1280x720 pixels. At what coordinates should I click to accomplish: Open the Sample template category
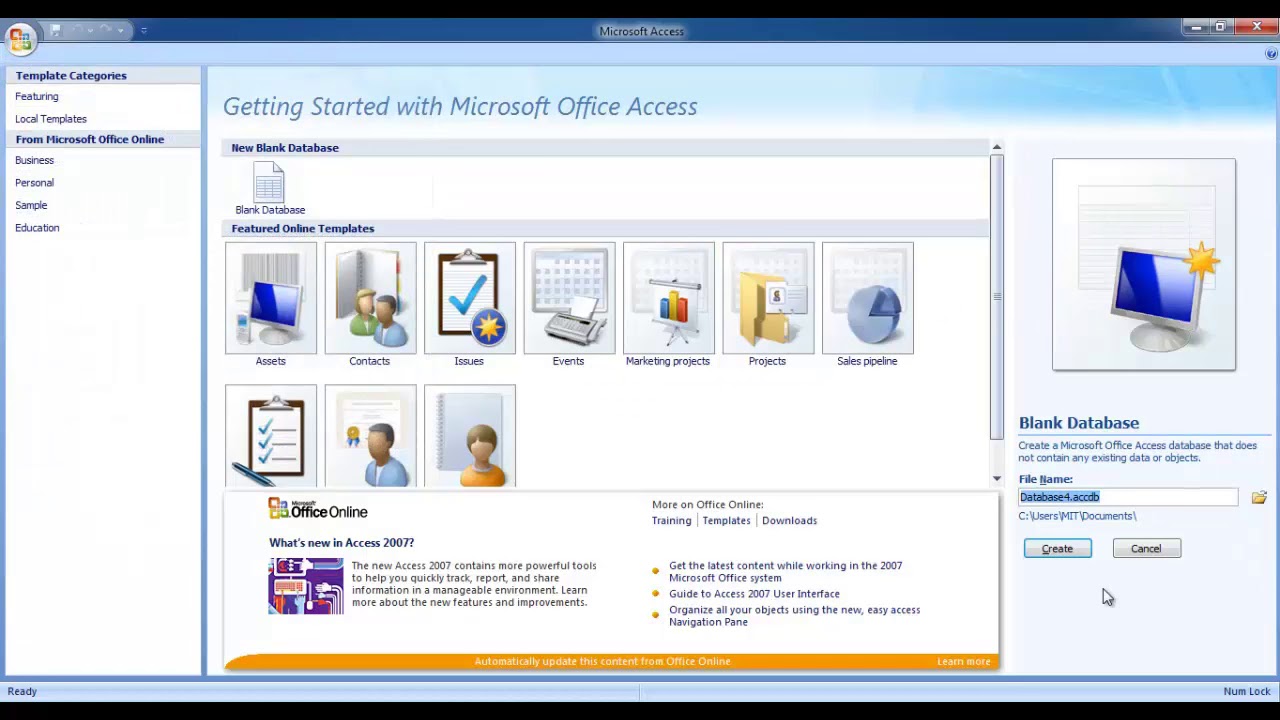31,205
